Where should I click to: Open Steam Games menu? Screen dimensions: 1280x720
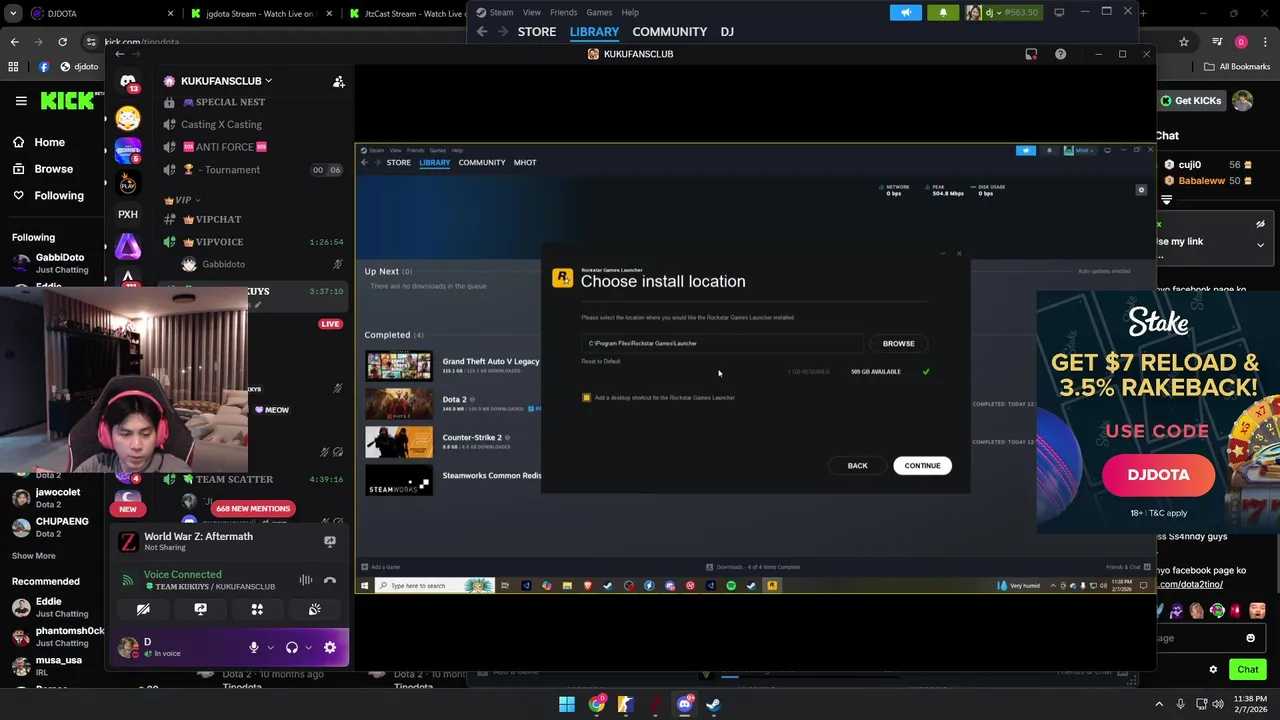(x=599, y=12)
